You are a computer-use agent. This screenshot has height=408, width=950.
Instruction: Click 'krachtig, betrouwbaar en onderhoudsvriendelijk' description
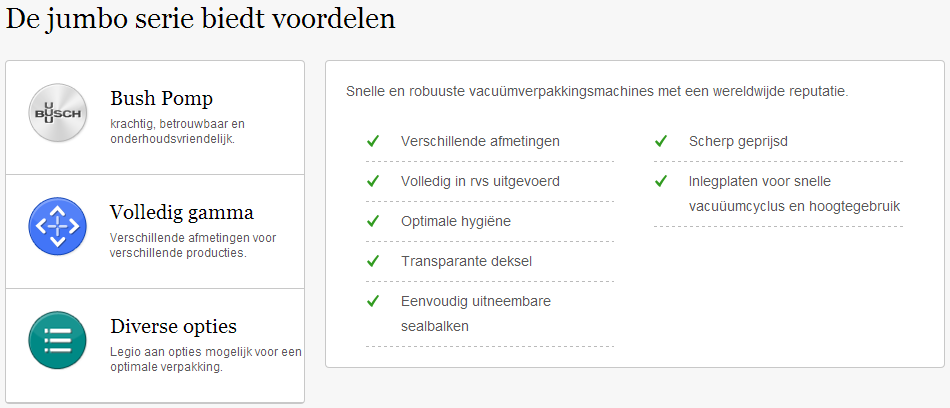(x=178, y=132)
